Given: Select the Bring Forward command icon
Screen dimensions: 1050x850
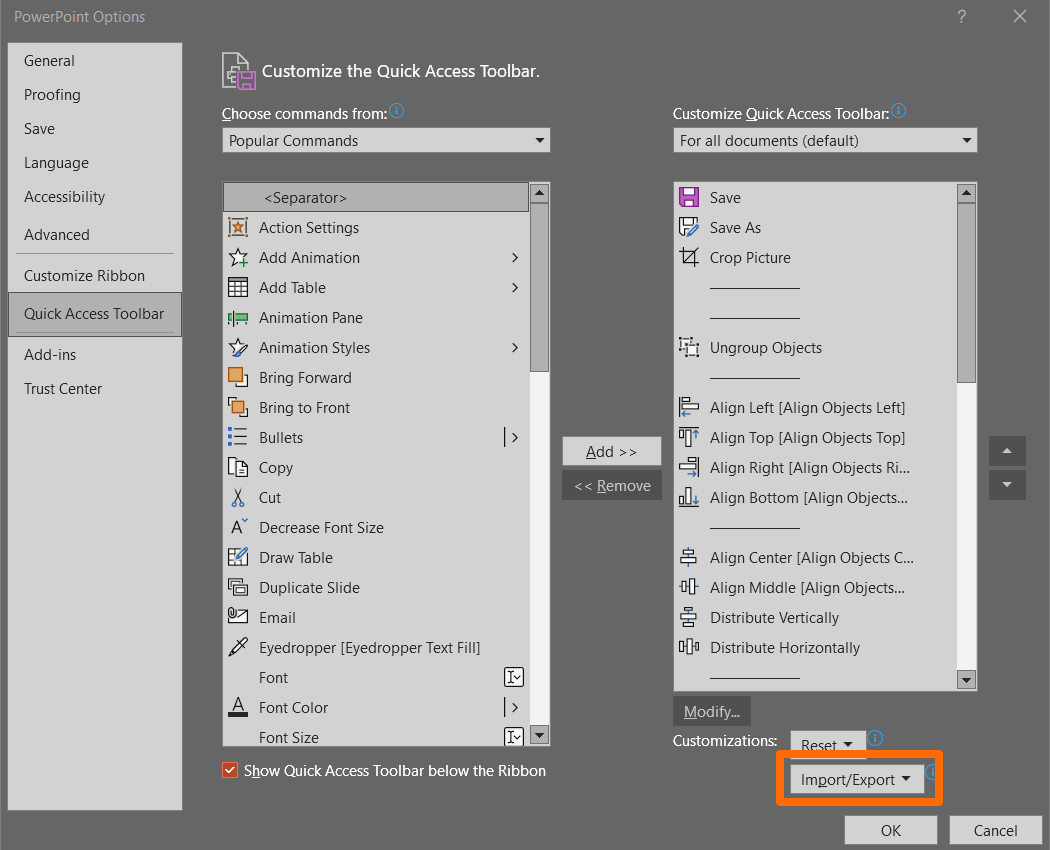Looking at the screenshot, I should click(238, 377).
